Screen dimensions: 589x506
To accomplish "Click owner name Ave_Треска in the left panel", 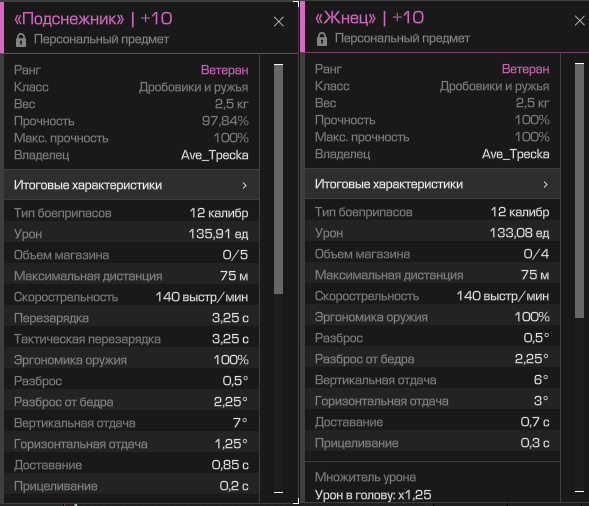I will click(x=214, y=155).
